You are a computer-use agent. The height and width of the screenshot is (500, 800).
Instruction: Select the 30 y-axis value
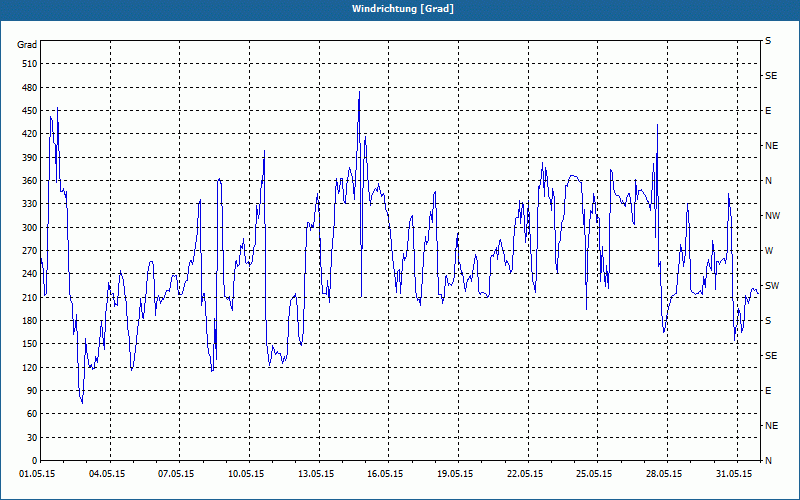click(x=32, y=437)
